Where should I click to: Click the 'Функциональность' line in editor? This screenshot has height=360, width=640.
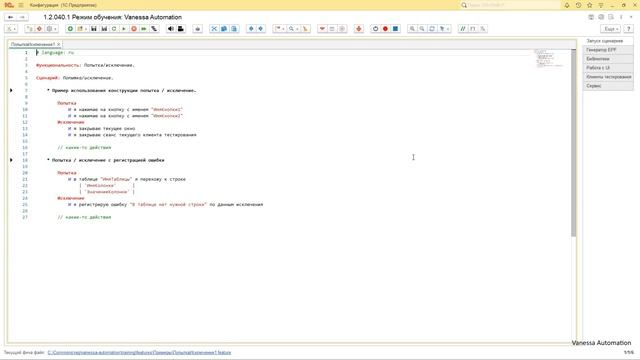click(x=85, y=65)
